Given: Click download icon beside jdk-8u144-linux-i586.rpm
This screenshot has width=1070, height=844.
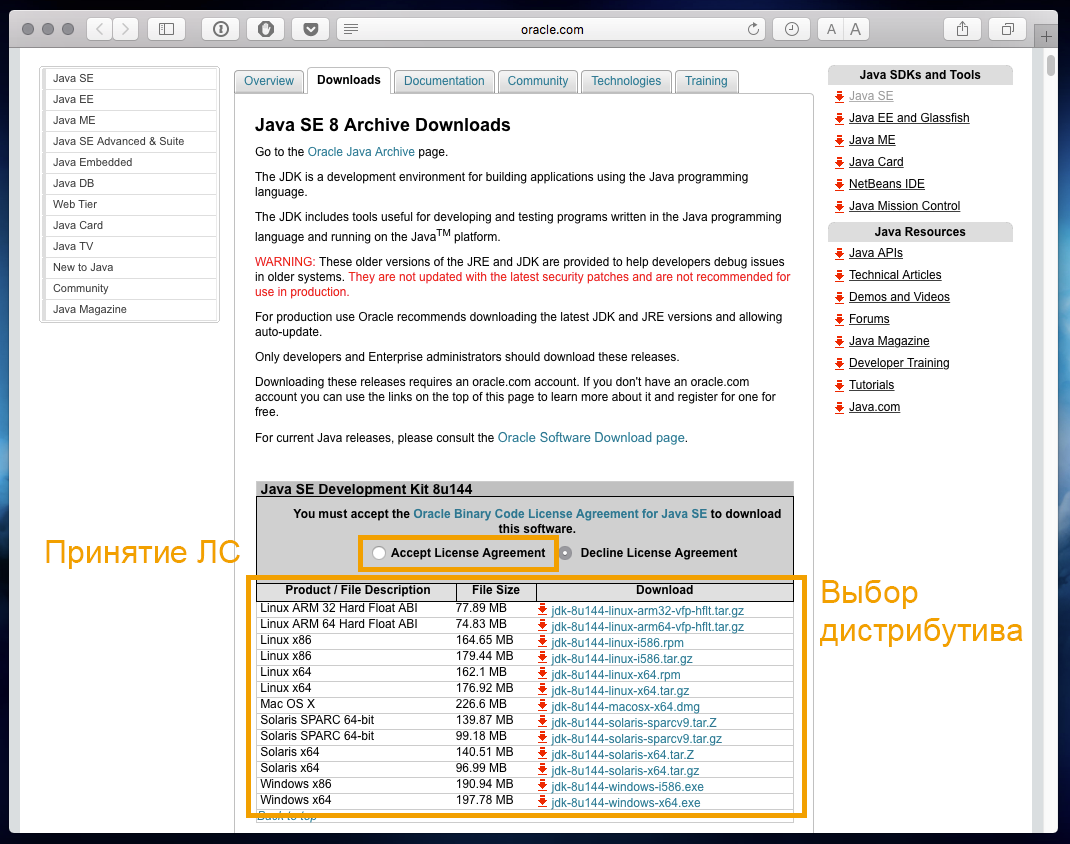Looking at the screenshot, I should pyautogui.click(x=543, y=641).
